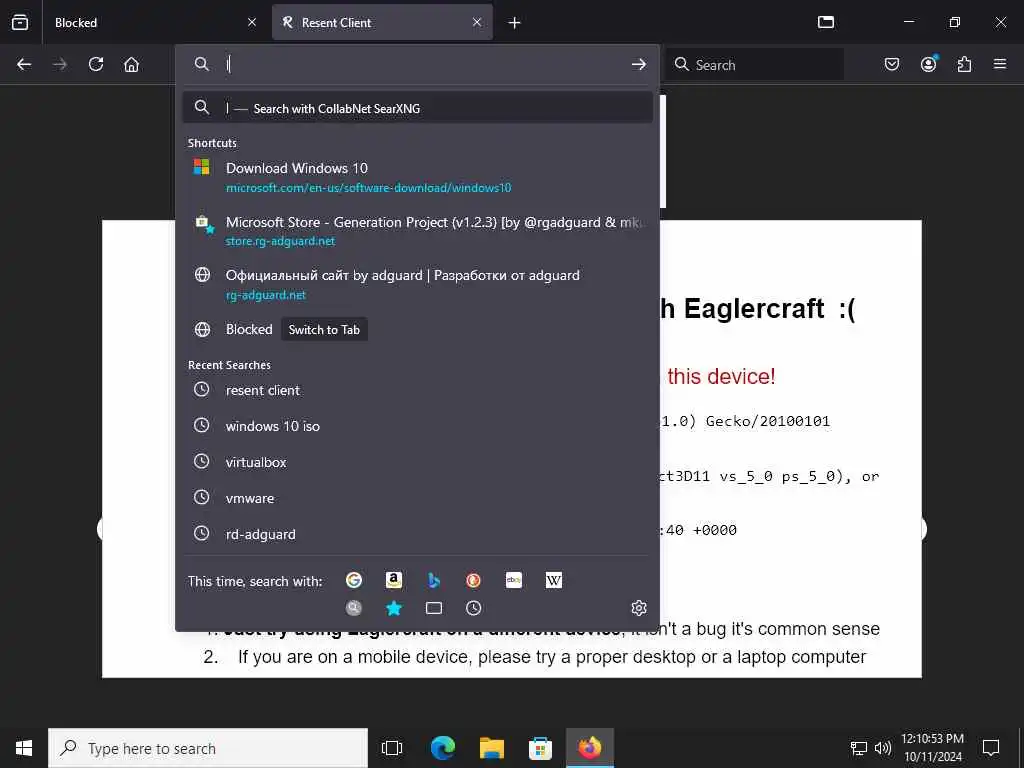The height and width of the screenshot is (768, 1024).
Task: Pick recent search 'windows 10 iso'
Action: click(417, 426)
